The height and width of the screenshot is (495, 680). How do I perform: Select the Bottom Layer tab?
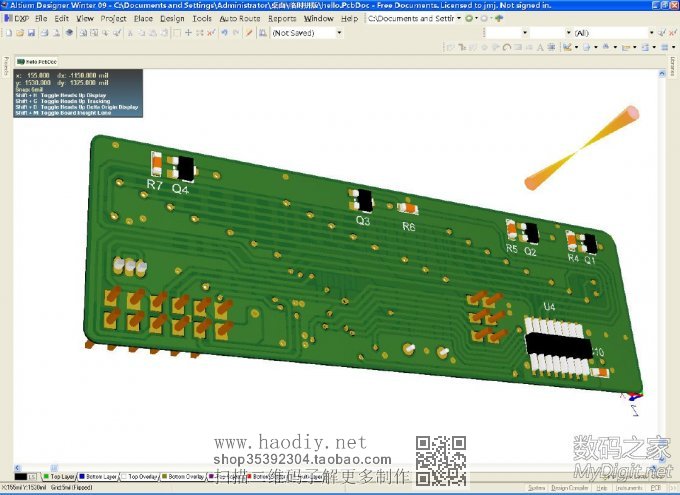click(100, 477)
